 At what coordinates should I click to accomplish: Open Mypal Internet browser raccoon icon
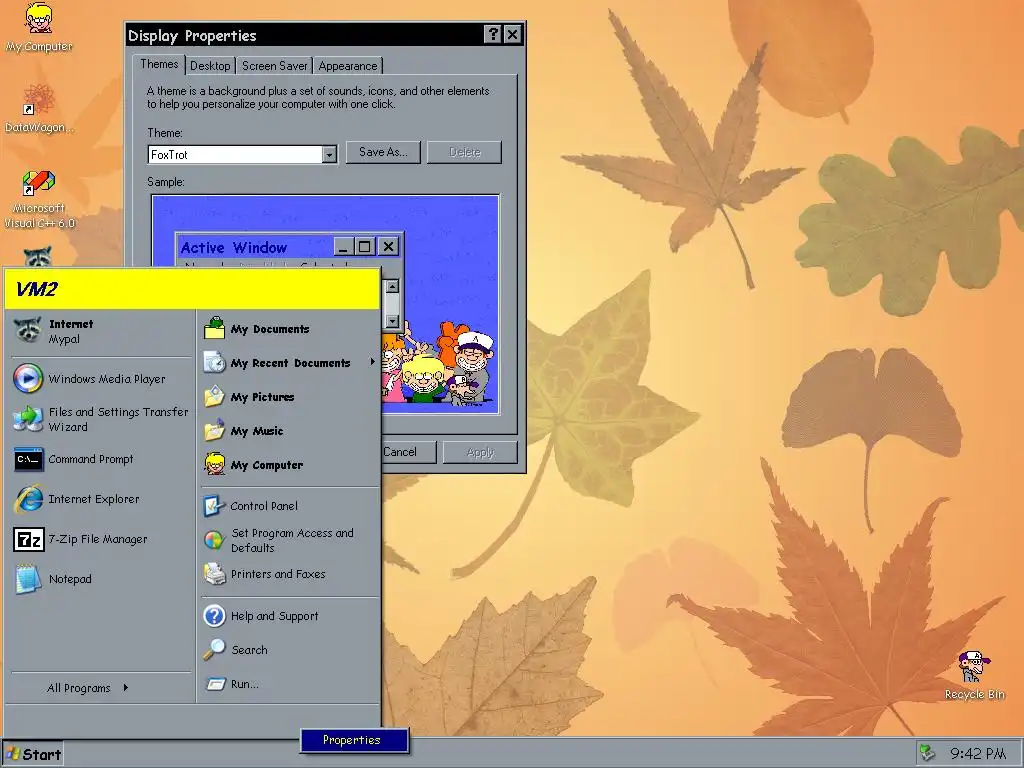point(28,331)
